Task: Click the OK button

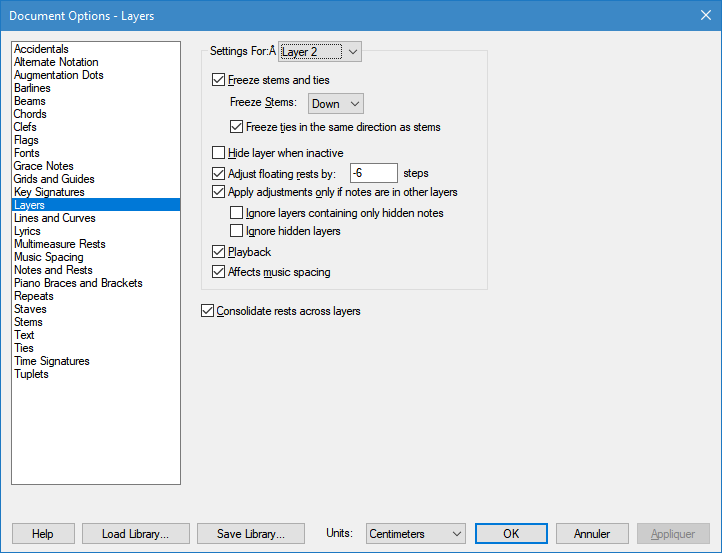Action: point(511,534)
